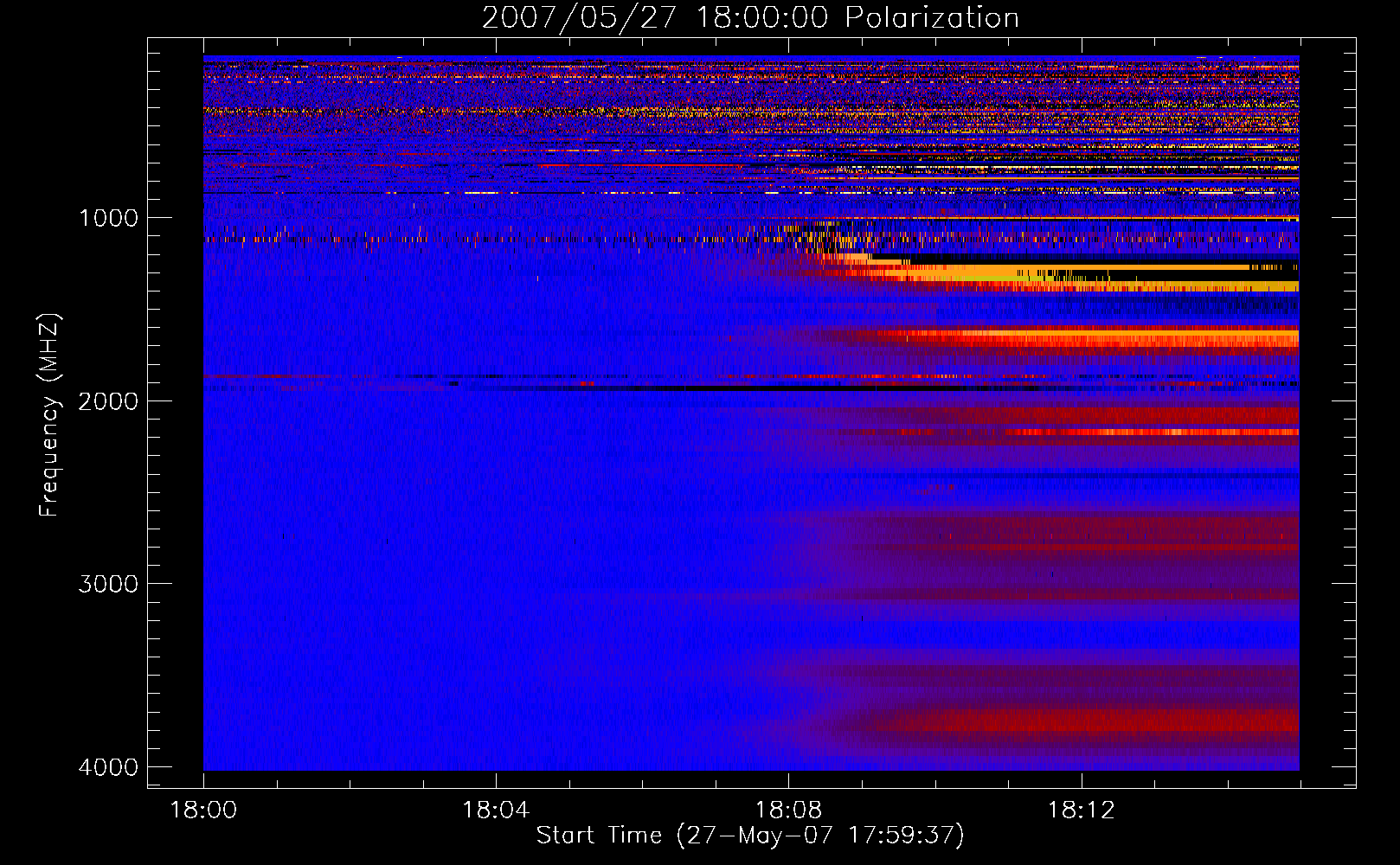The image size is (1400, 865).
Task: Click the 'Start Time (27-May-07 17:59:37)' label
Action: pyautogui.click(x=750, y=836)
